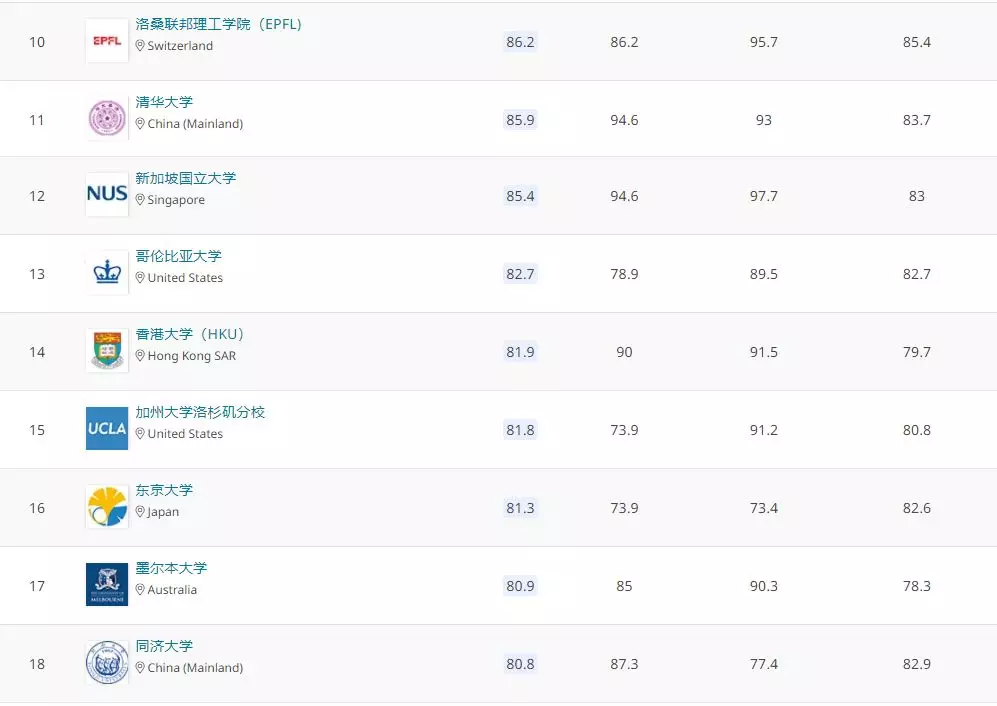Click the 81.8 score cell for UCLA
The height and width of the screenshot is (706, 997).
(519, 429)
